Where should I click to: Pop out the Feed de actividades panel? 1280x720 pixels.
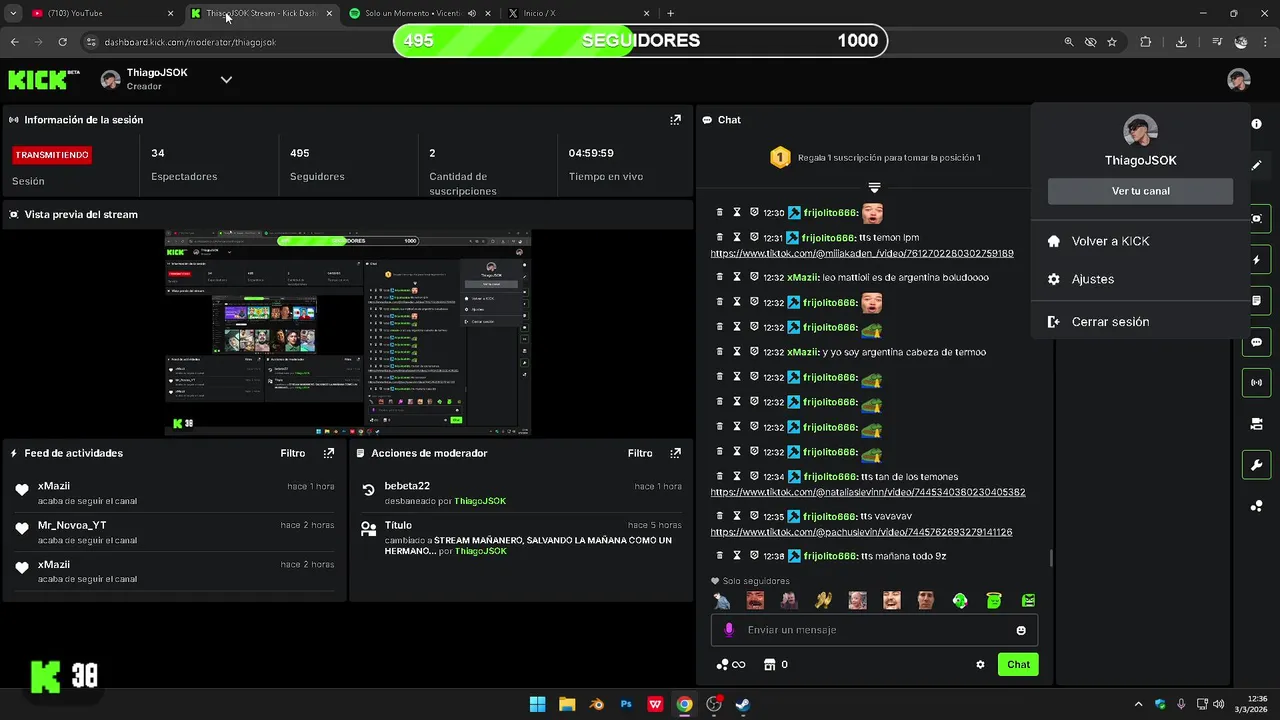coord(328,453)
